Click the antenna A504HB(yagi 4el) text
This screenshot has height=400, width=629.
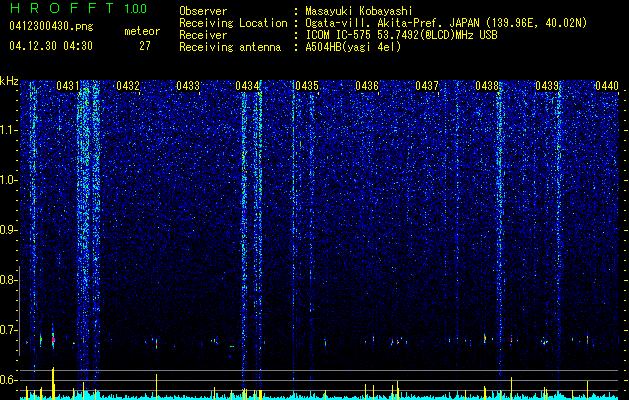353,47
